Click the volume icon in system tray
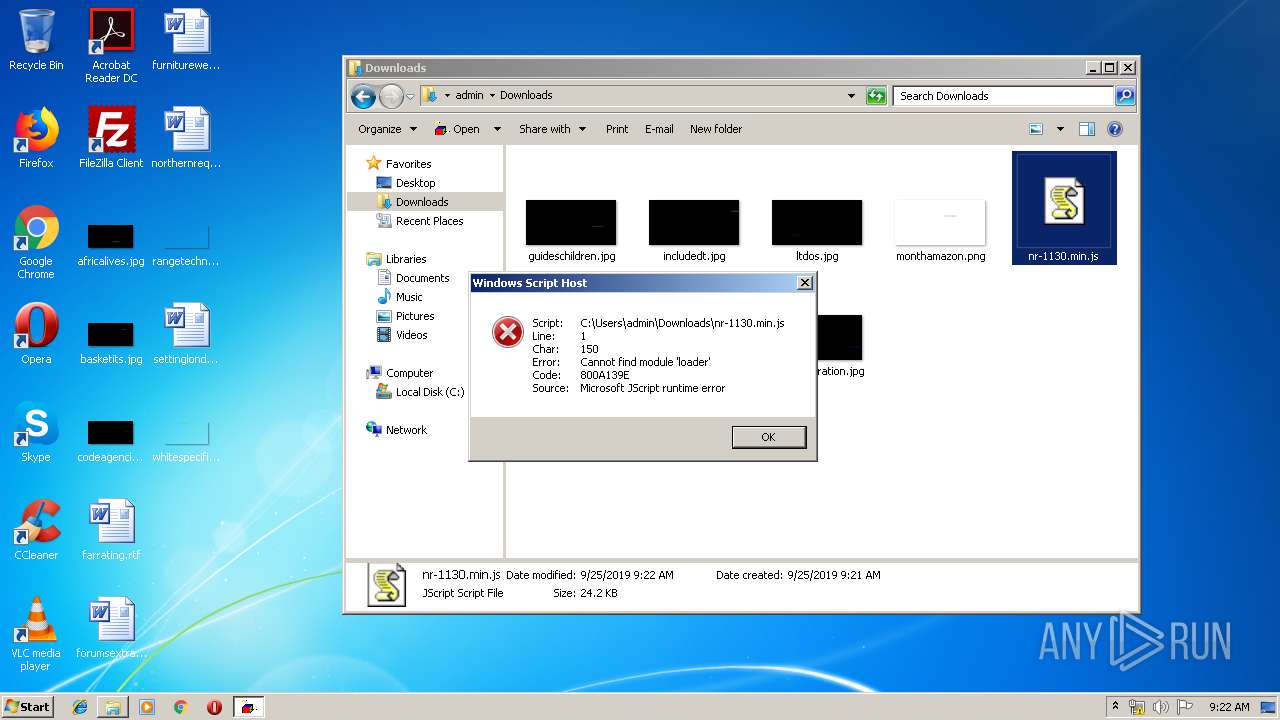 point(1161,707)
